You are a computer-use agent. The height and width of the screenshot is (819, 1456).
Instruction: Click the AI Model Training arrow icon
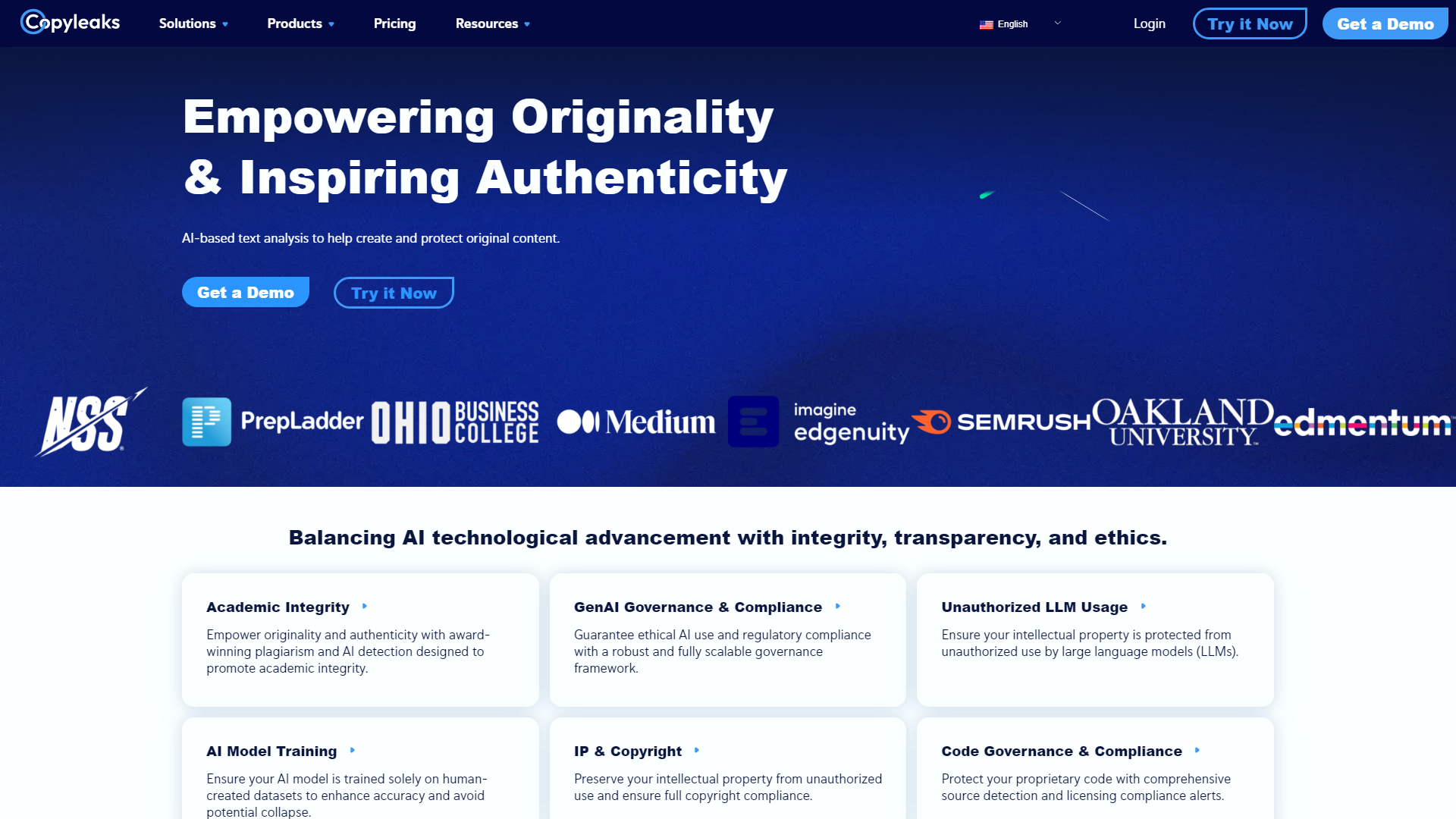coord(353,751)
